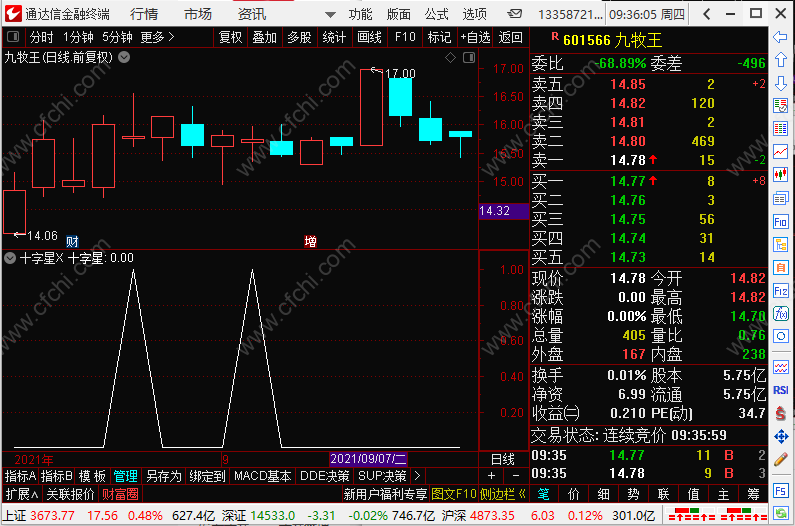Open the 市场 menu
The height and width of the screenshot is (526, 795).
coord(198,14)
